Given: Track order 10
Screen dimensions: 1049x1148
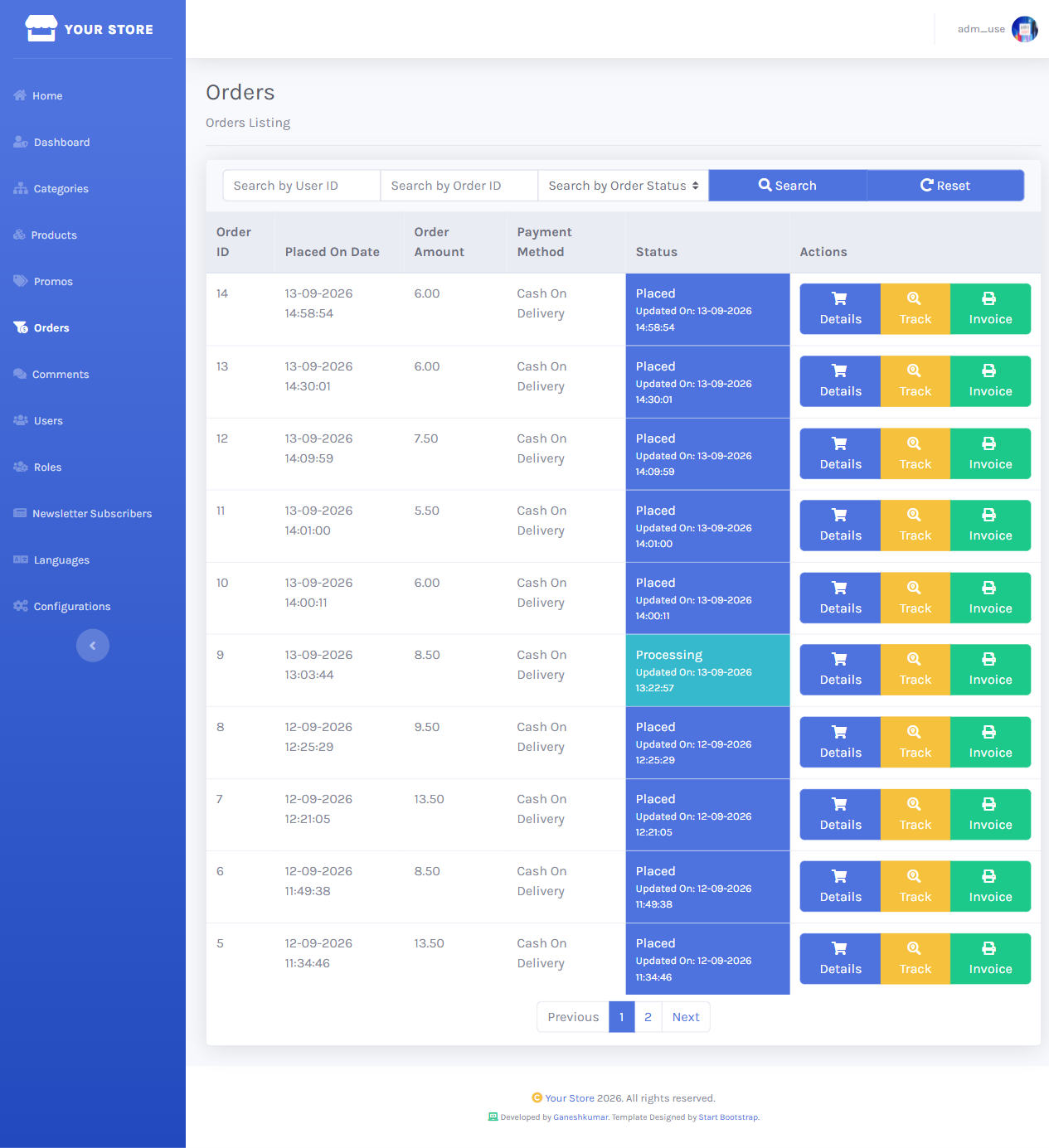Looking at the screenshot, I should tap(915, 598).
